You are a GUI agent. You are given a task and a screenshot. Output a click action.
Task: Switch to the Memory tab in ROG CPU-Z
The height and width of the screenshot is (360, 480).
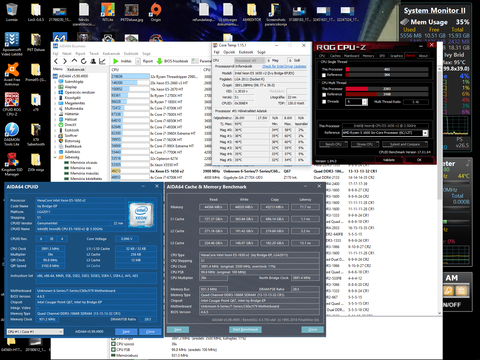[x=368, y=56]
